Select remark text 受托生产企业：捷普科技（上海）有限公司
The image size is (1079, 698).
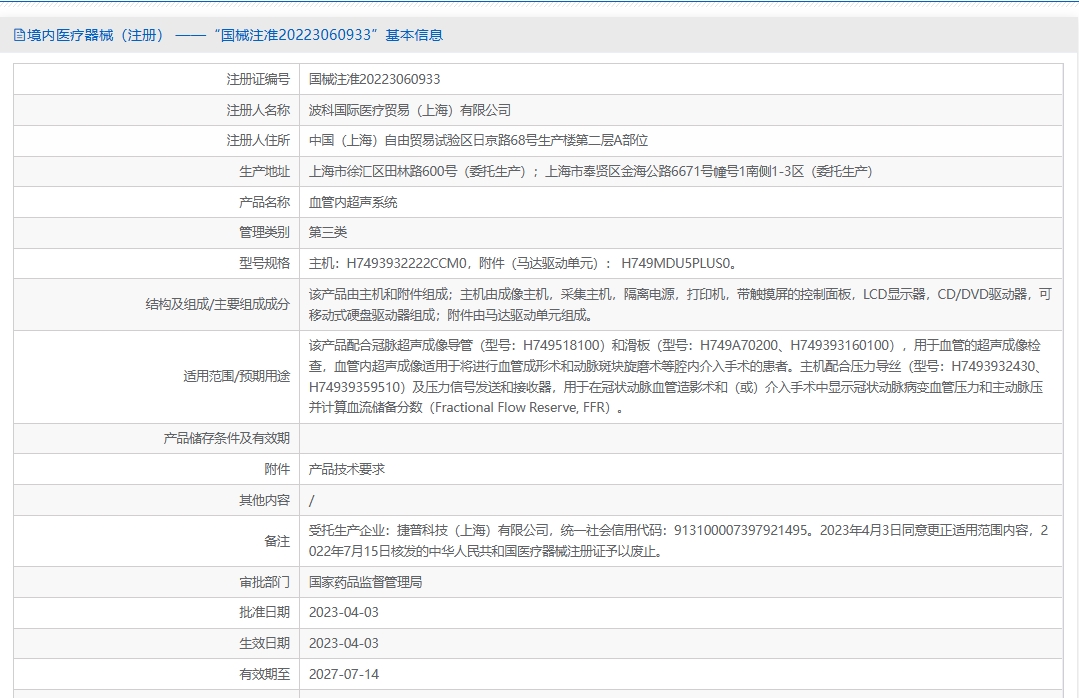[x=429, y=531]
